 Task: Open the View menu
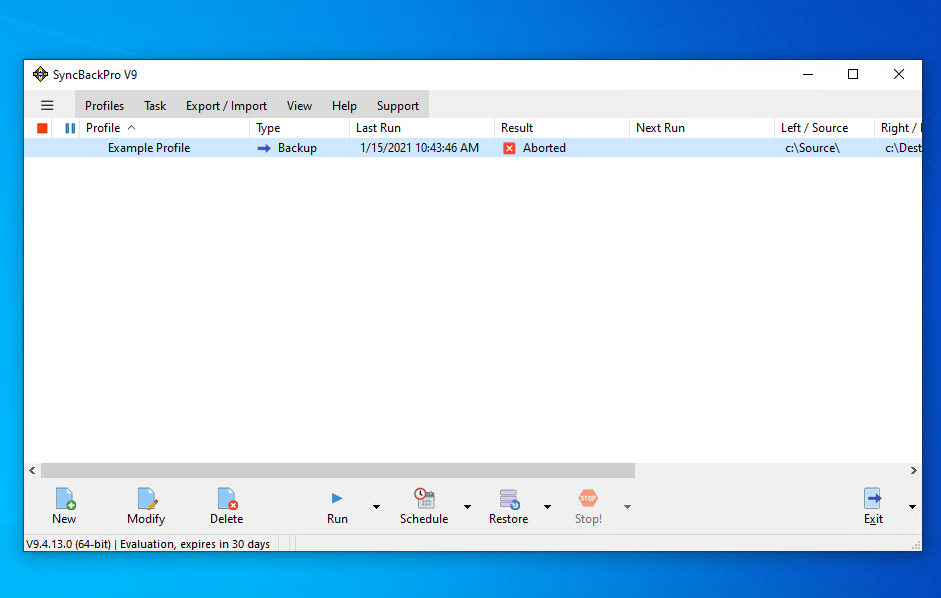tap(299, 106)
